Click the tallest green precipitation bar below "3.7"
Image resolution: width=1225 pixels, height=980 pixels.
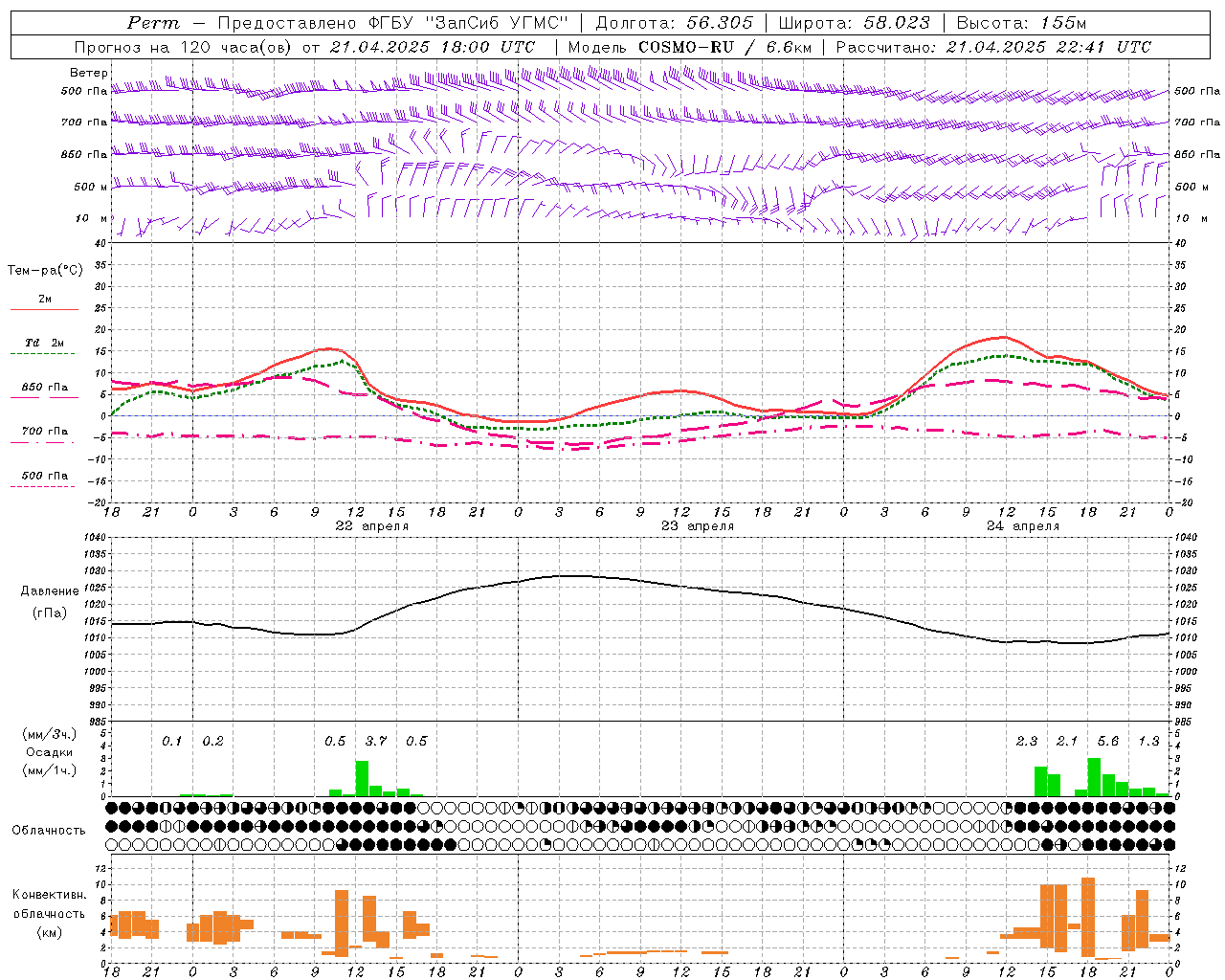point(362,778)
